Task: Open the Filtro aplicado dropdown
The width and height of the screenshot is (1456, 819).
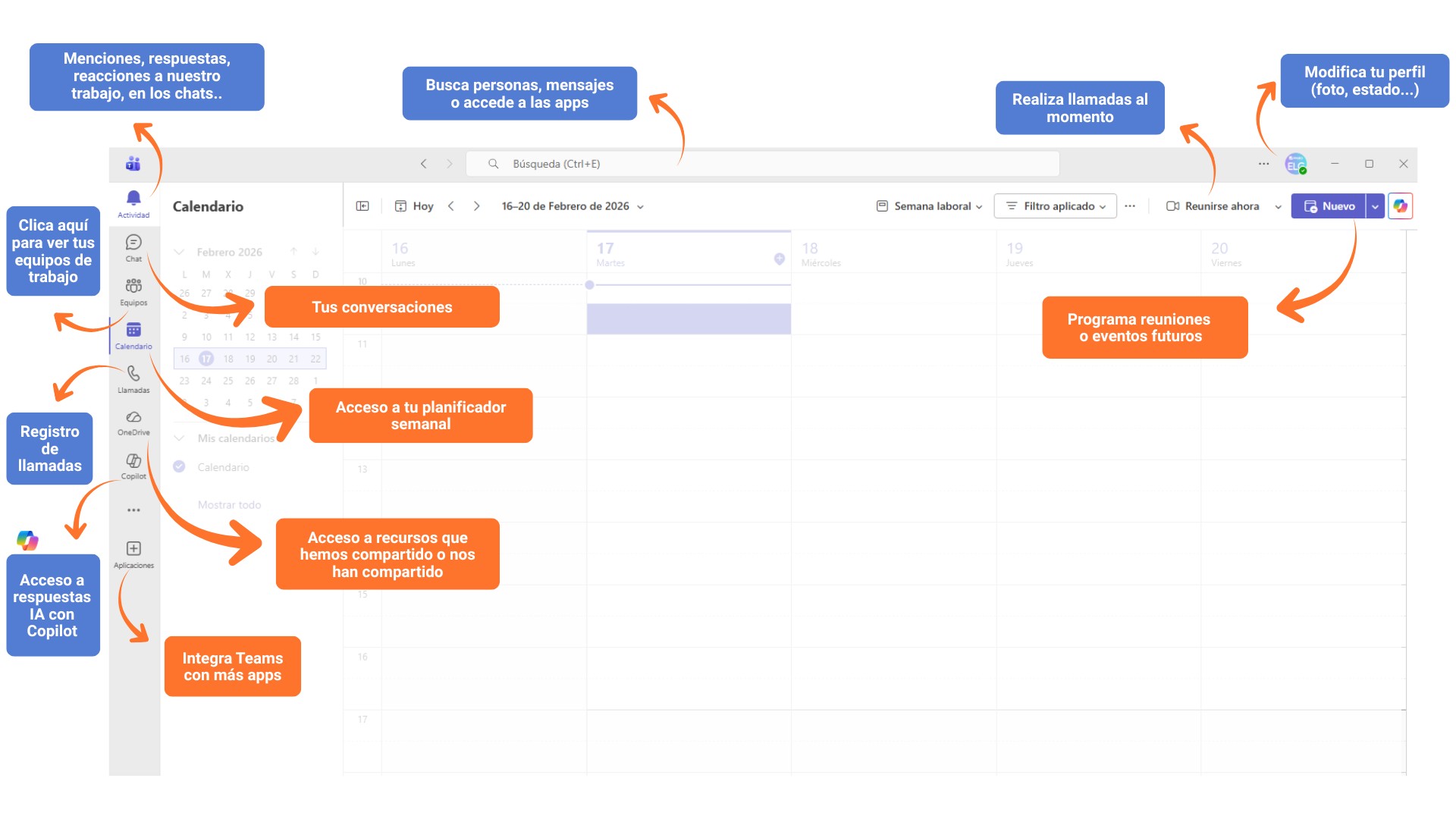Action: click(x=1055, y=206)
